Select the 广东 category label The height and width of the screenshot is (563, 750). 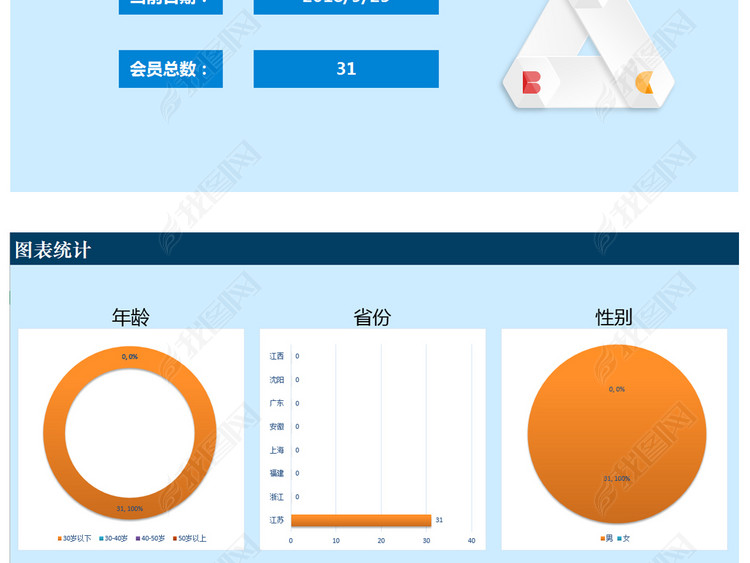(x=276, y=403)
